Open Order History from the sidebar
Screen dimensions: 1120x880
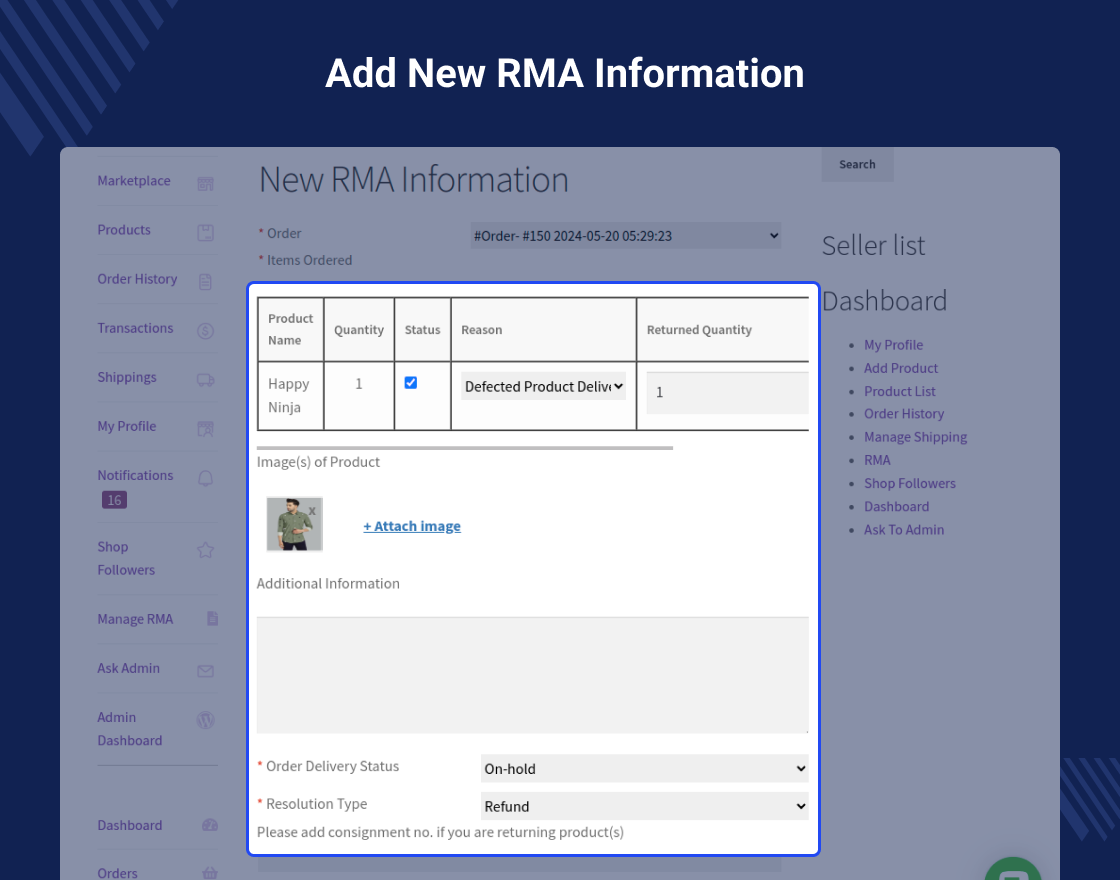click(137, 279)
